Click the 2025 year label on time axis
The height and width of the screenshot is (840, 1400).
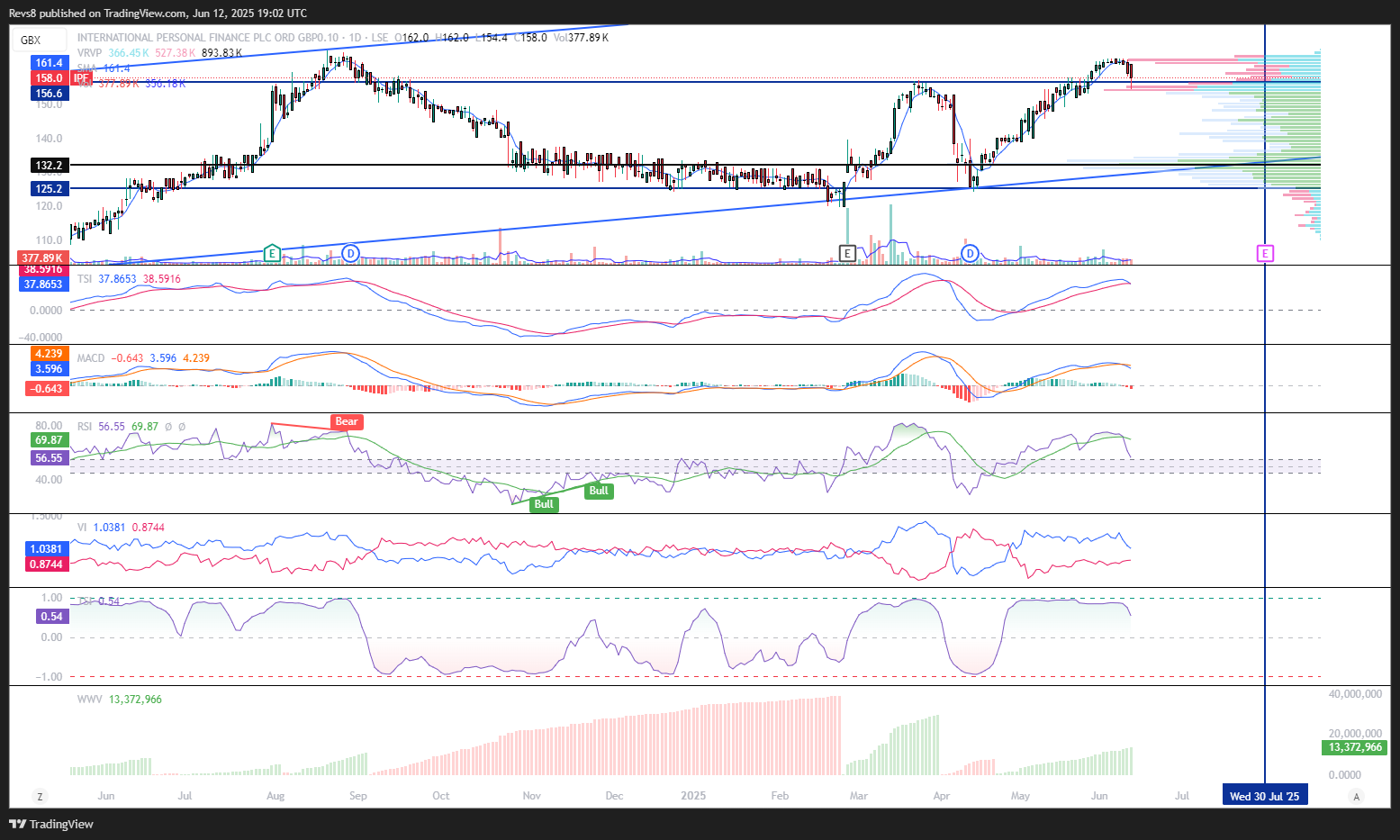[693, 796]
